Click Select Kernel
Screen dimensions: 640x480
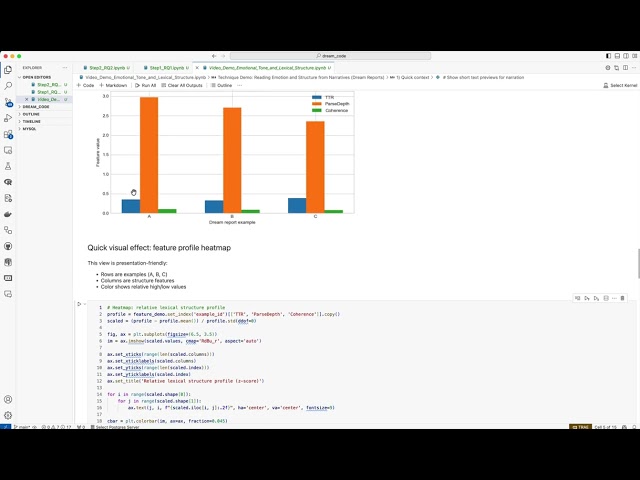click(620, 85)
